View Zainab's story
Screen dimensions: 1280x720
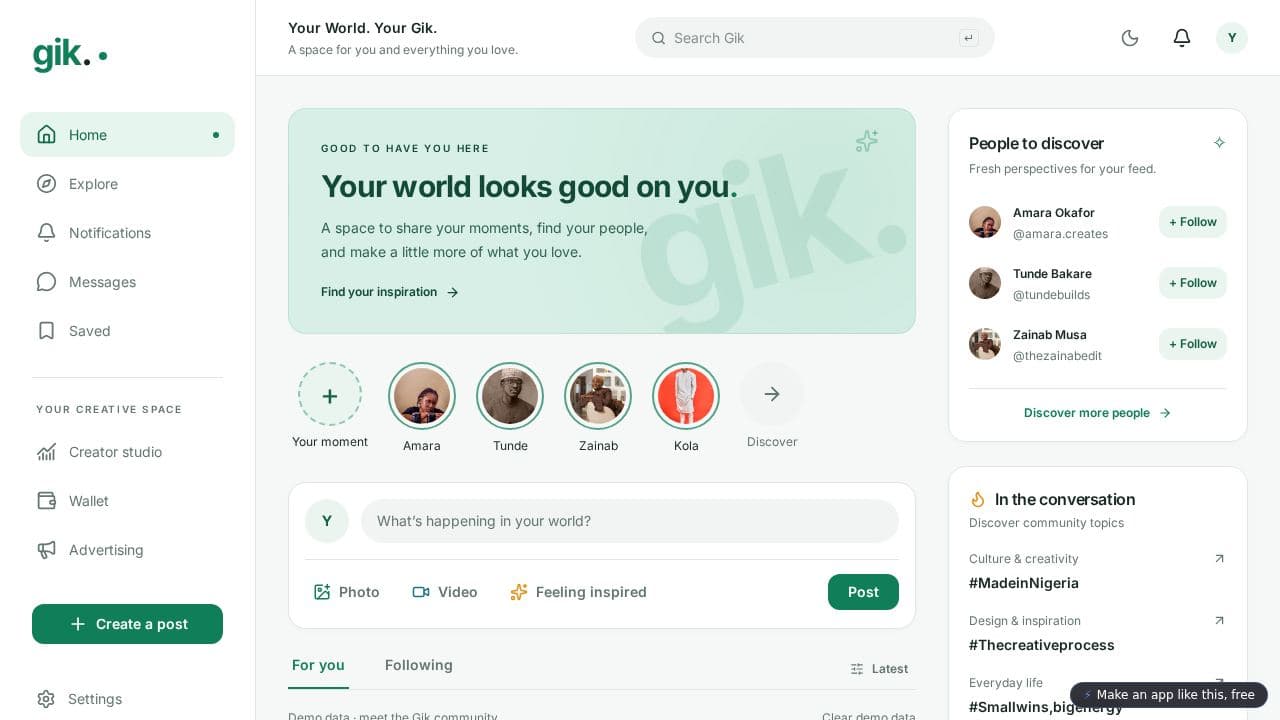coord(598,396)
